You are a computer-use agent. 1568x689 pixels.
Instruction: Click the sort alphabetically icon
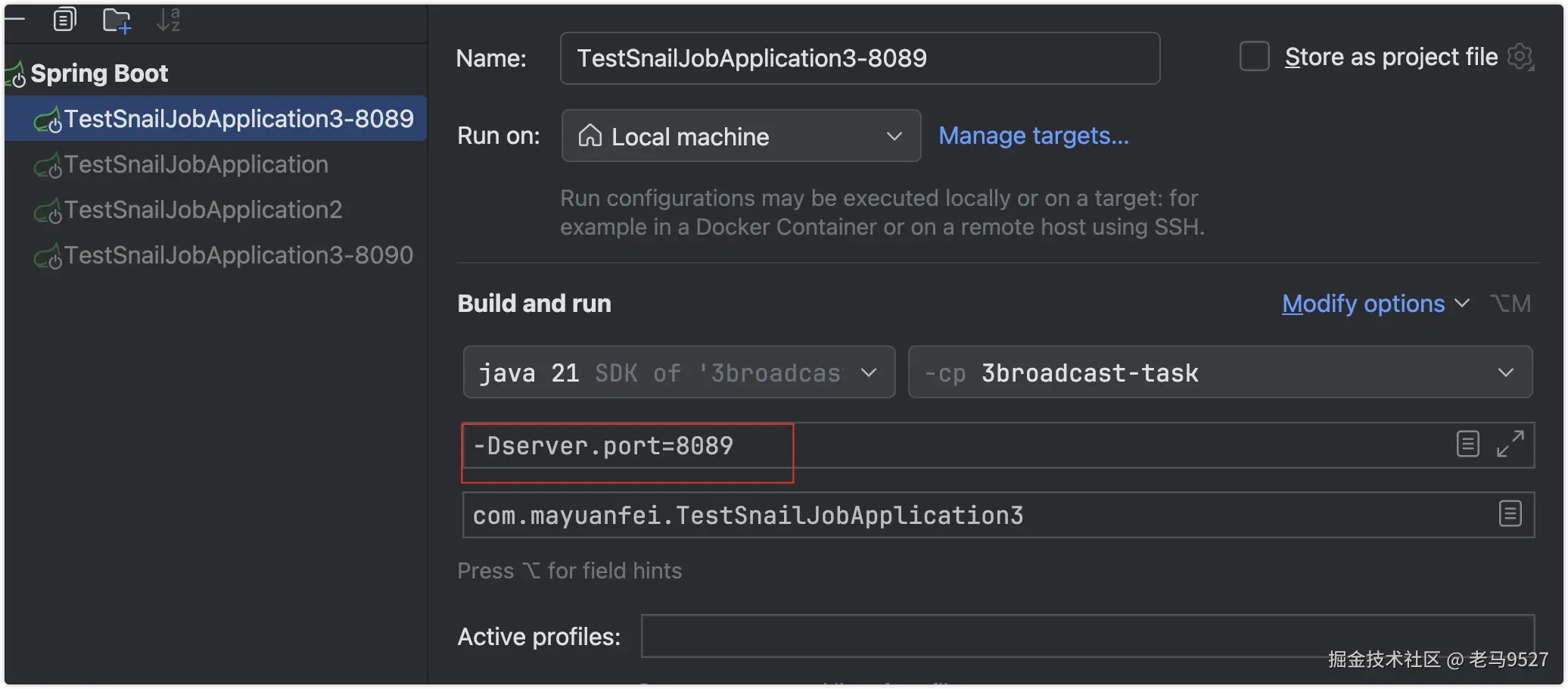(168, 20)
